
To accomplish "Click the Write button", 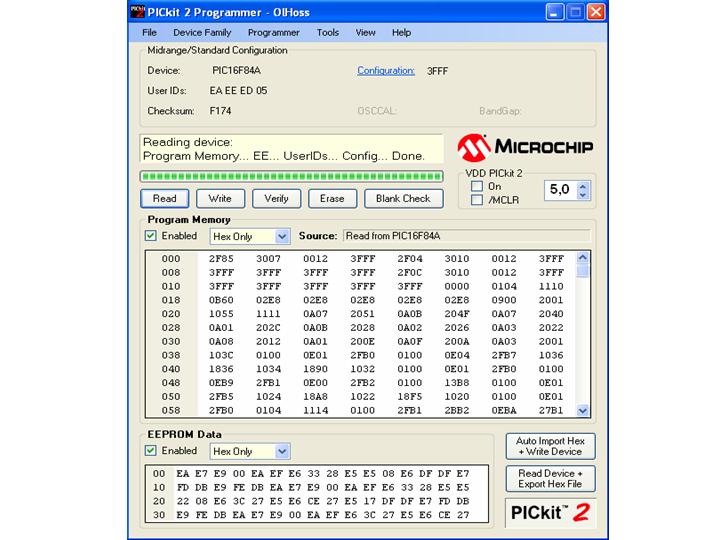I will [220, 198].
